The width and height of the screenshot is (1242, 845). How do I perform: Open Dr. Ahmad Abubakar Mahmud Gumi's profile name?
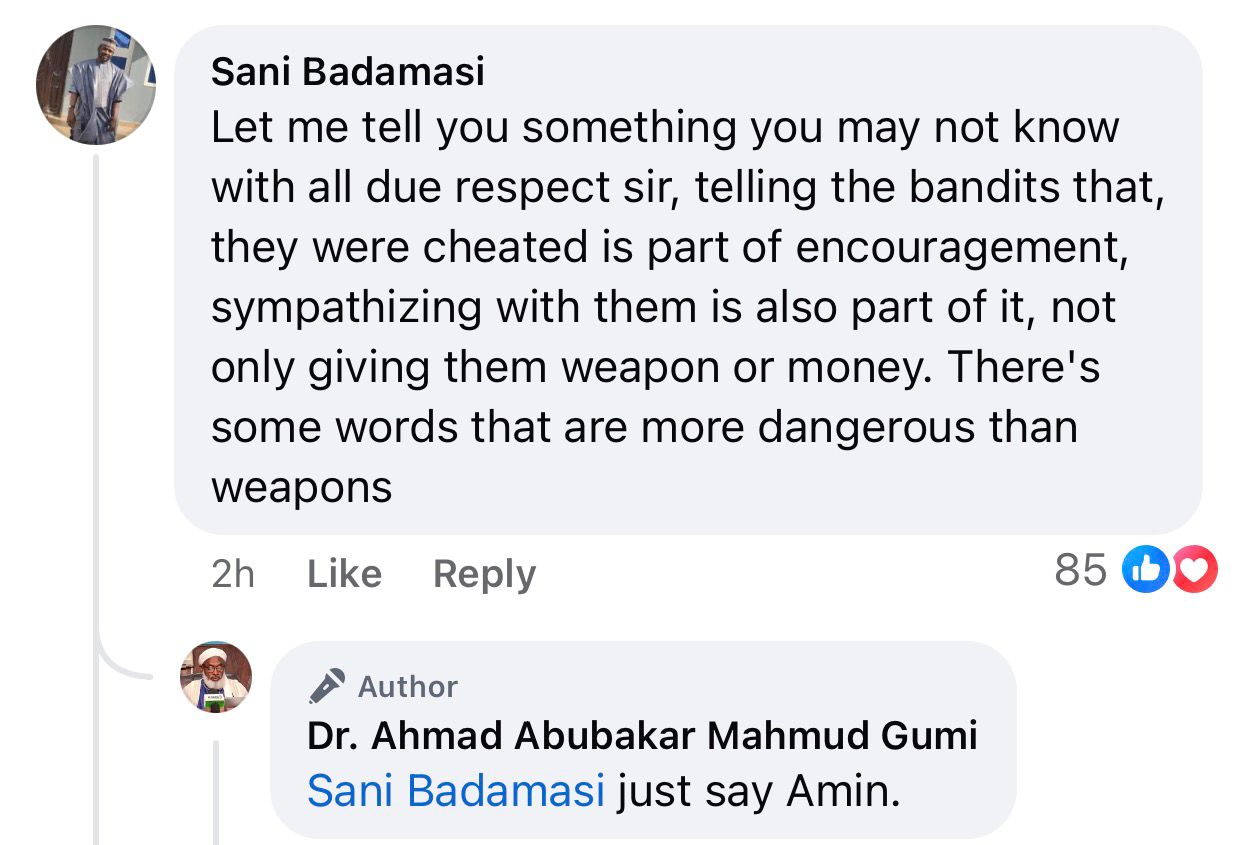point(641,737)
